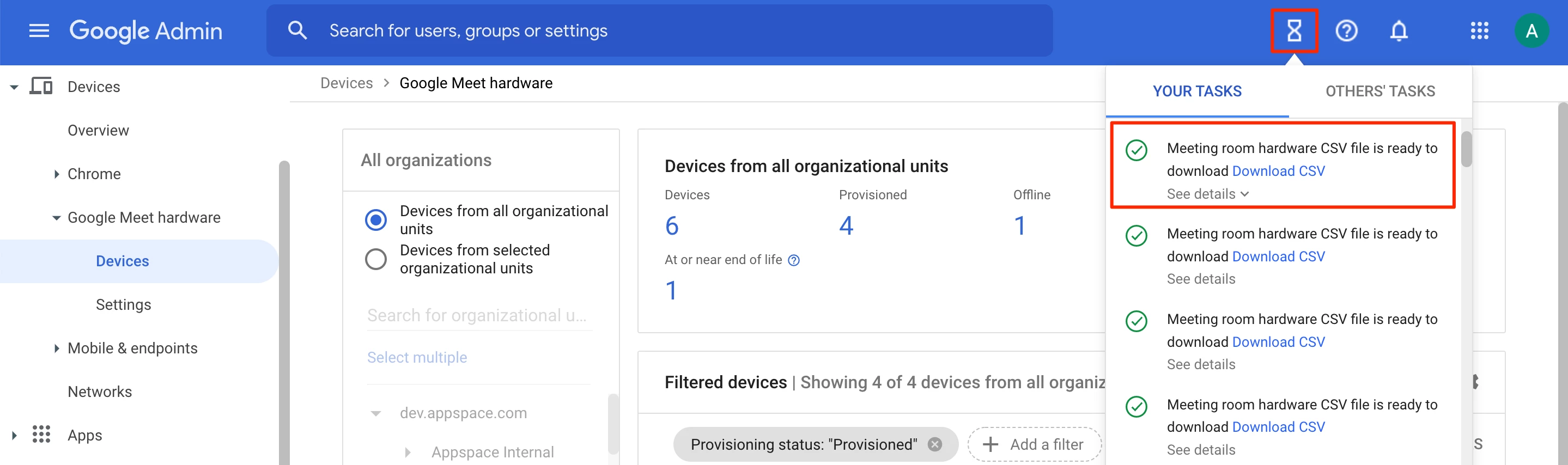This screenshot has width=1568, height=465.
Task: Open the Google apps grid
Action: click(1479, 30)
